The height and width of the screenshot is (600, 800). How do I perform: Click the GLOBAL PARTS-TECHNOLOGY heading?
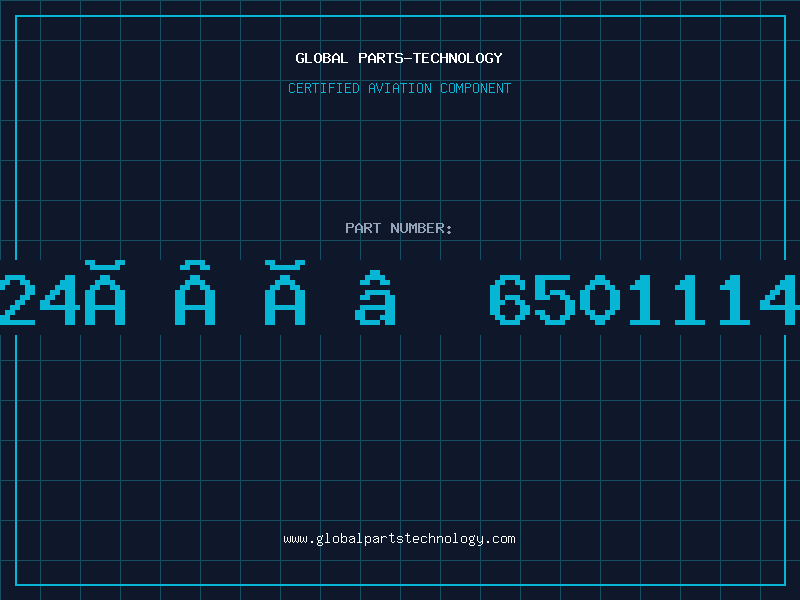click(399, 58)
